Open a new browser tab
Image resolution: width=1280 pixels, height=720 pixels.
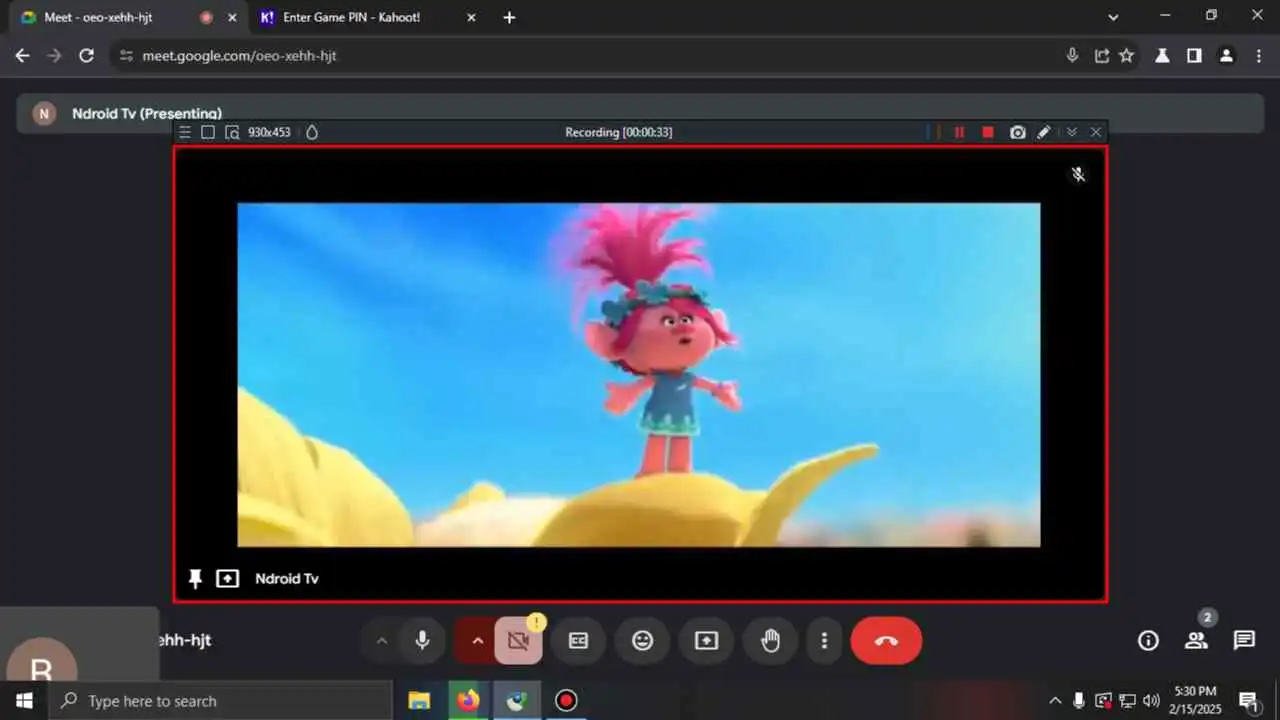[x=509, y=17]
